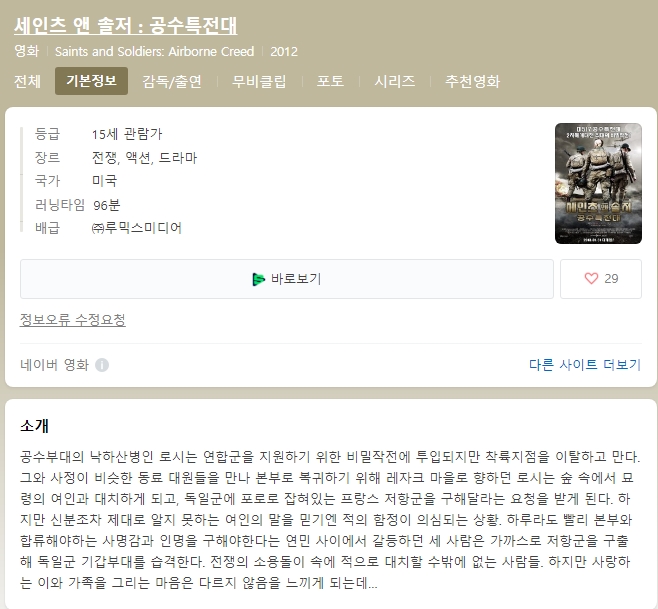
Task: Open the 다른 사이트 더보기 link
Action: (584, 365)
